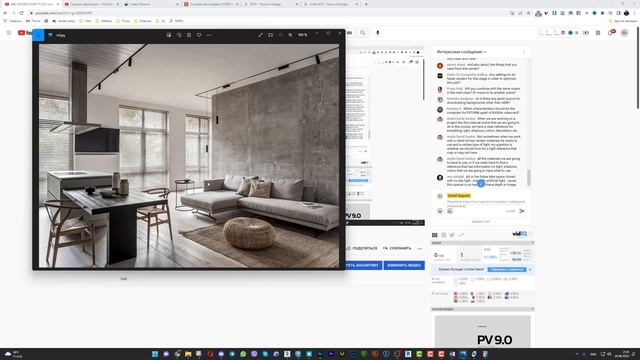Open the emoji picker in live chat

point(440,211)
